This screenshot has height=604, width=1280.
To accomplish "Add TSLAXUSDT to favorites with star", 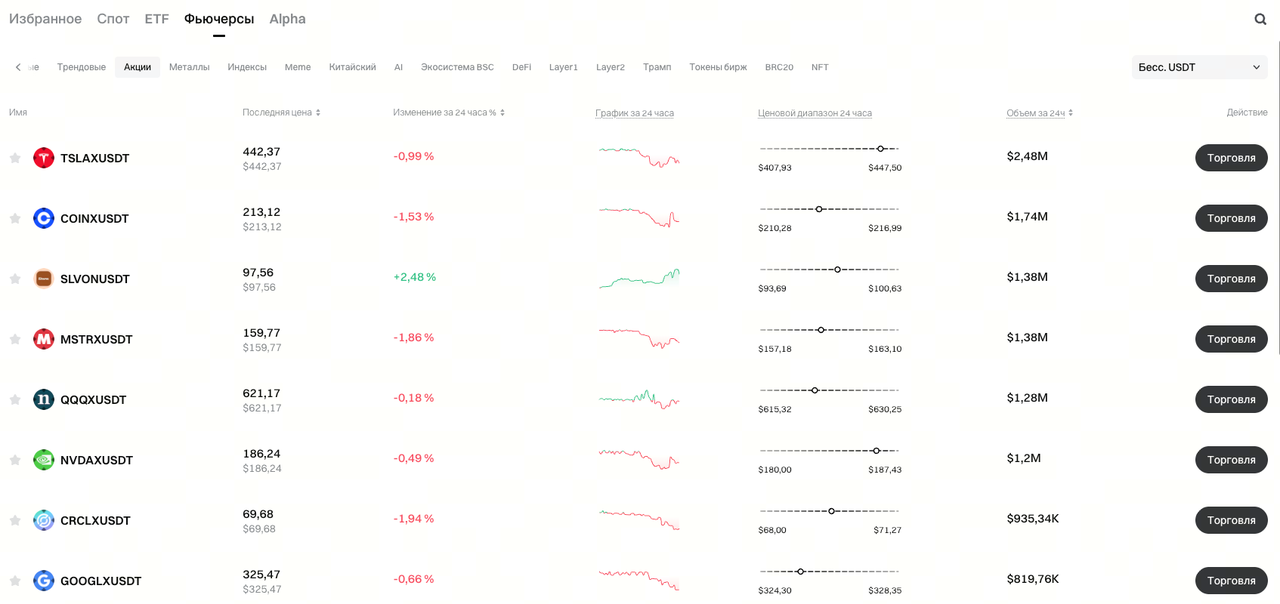I will point(15,158).
